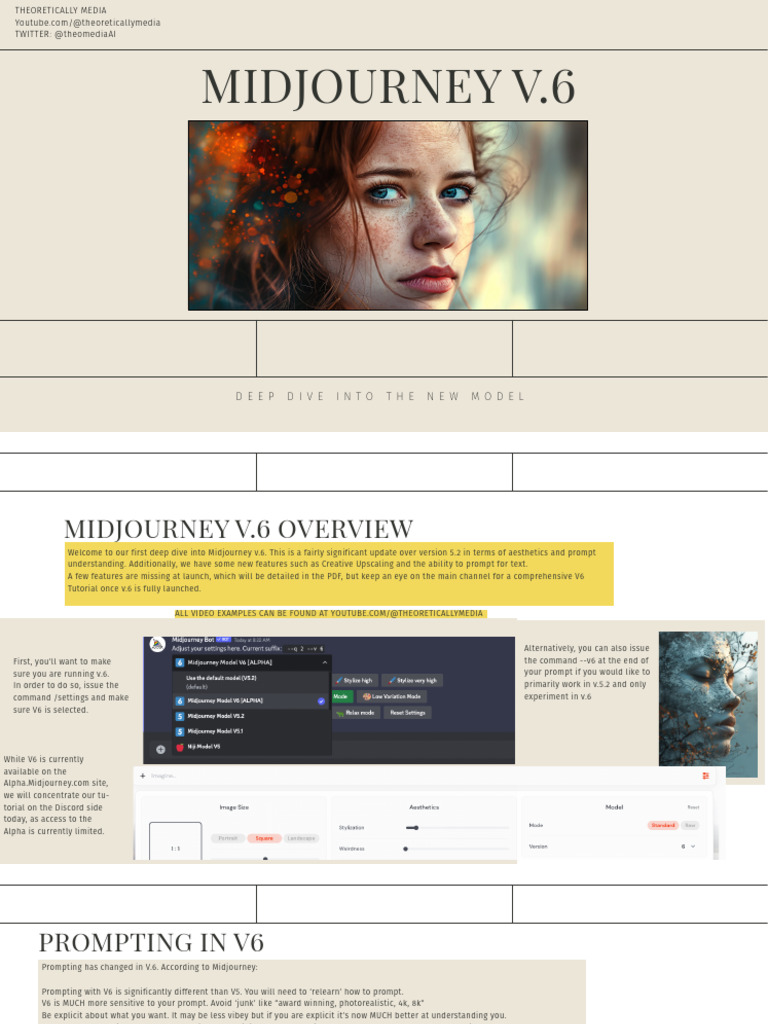Choose Midjourney Model V5.1 in the list
Viewport: 768px width, 1024px height.
251,731
